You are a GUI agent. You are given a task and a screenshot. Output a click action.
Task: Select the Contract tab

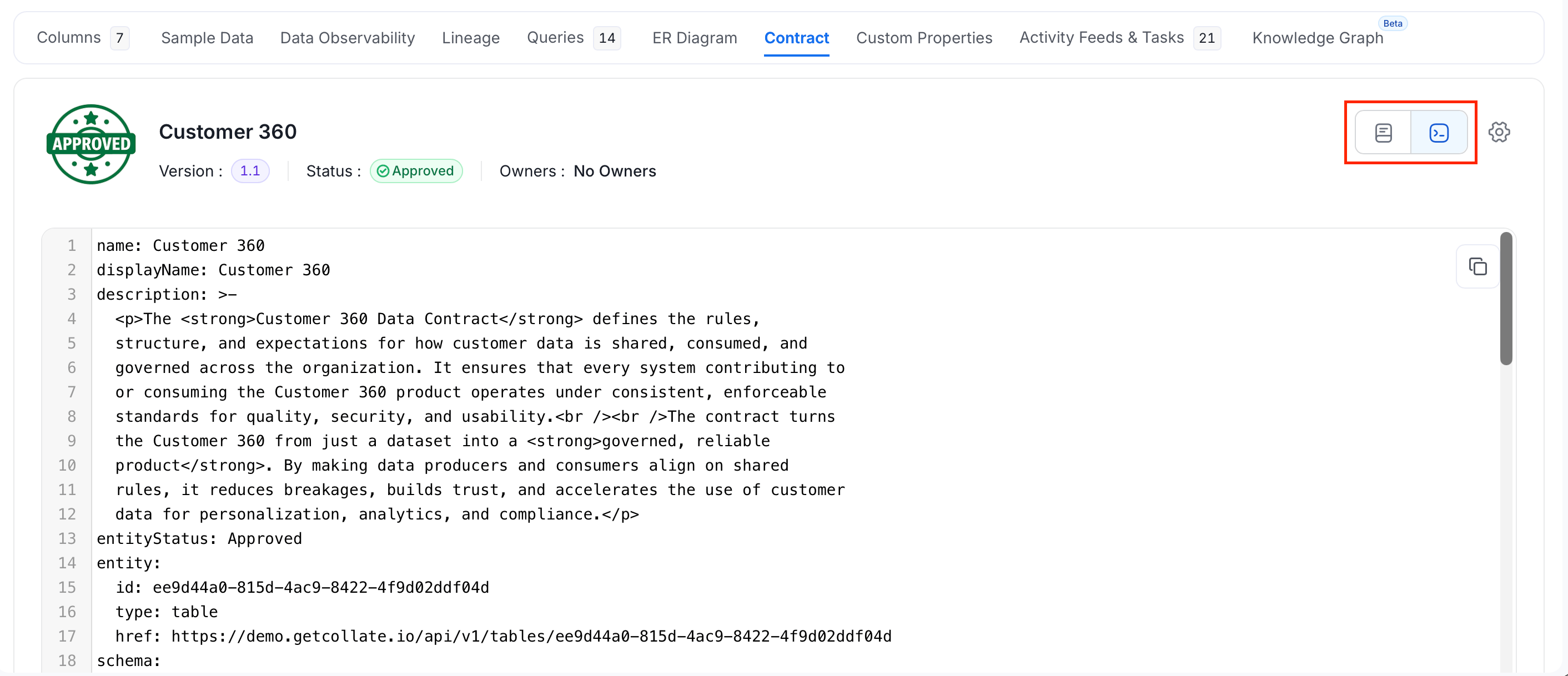coord(796,38)
